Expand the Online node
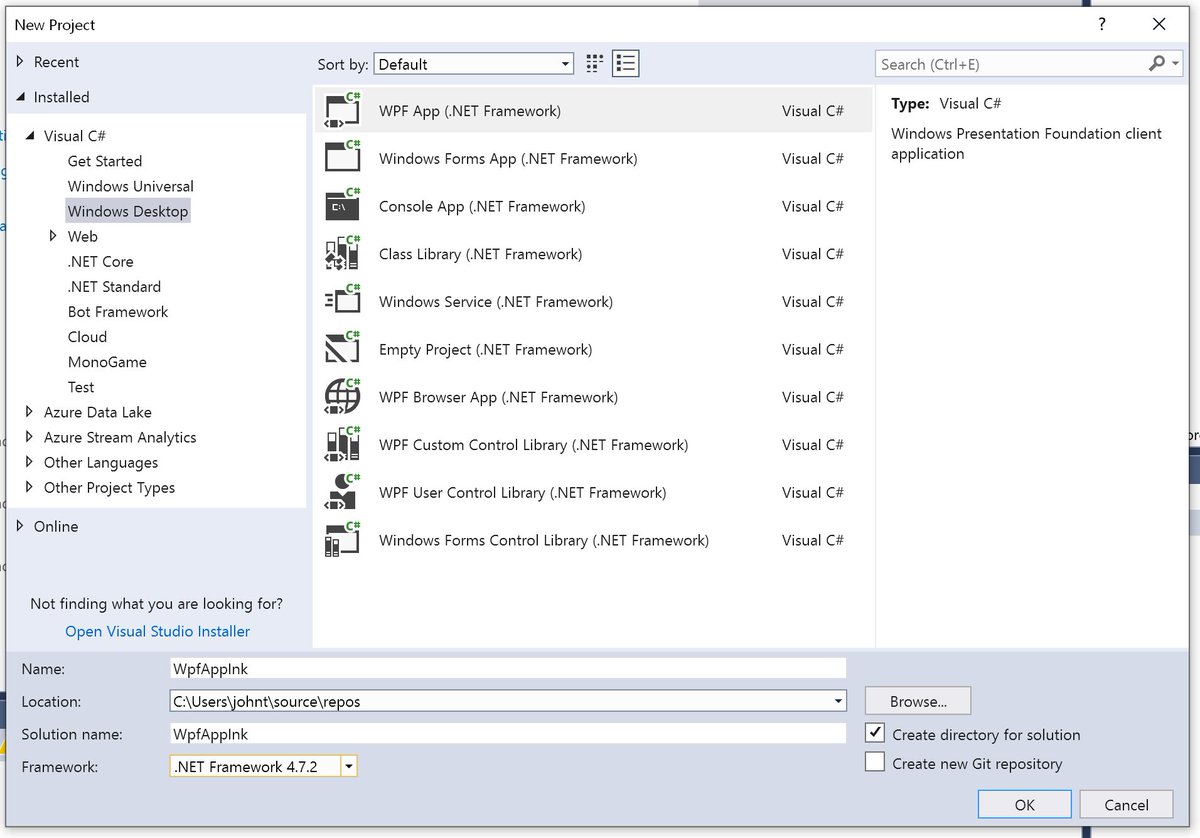 pos(20,526)
